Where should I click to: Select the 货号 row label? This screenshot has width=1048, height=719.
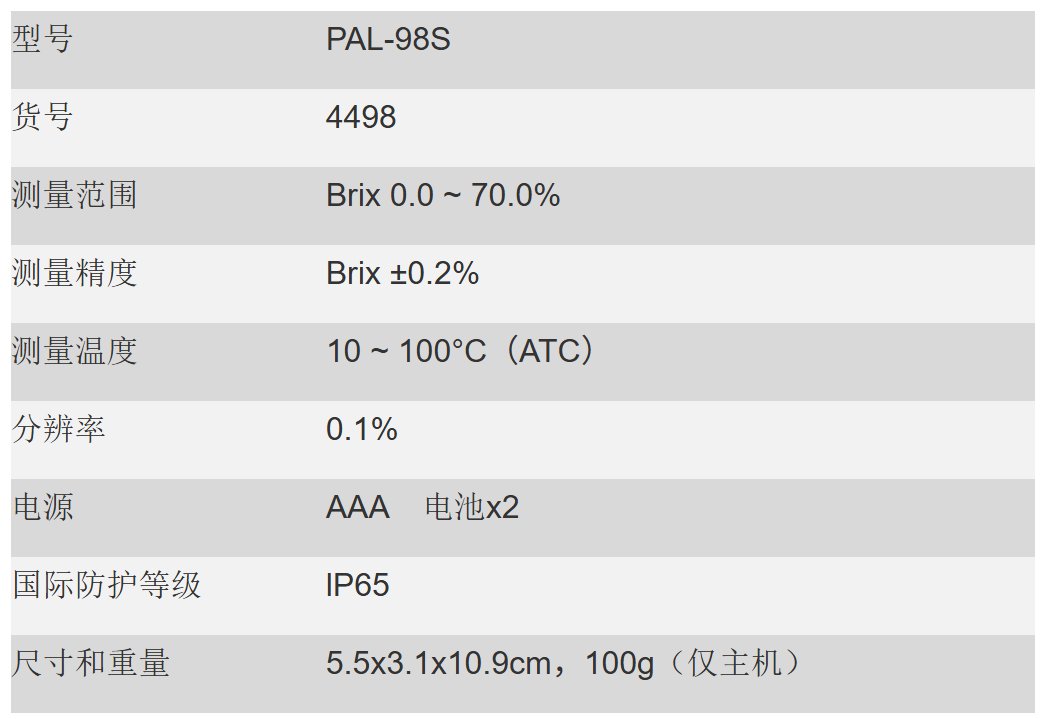[x=43, y=118]
